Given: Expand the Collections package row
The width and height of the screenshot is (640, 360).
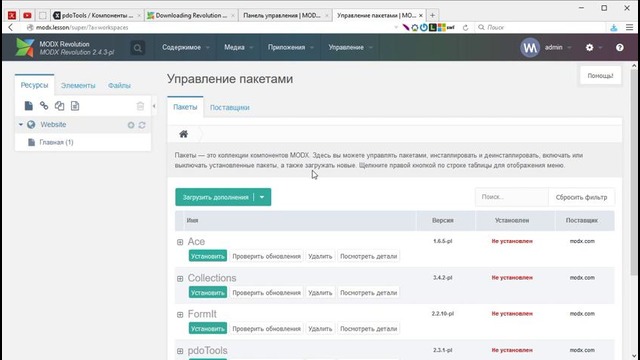Looking at the screenshot, I should [180, 278].
